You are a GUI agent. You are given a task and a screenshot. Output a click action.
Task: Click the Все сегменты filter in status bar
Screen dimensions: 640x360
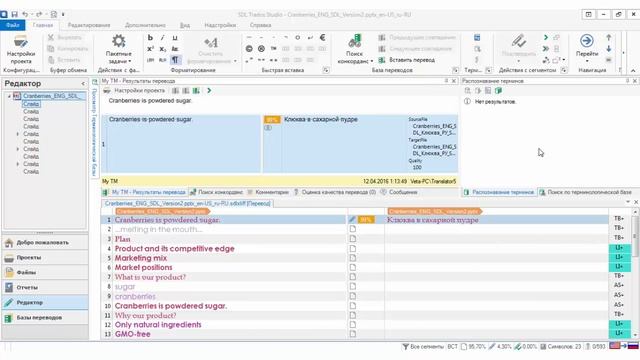(423, 347)
